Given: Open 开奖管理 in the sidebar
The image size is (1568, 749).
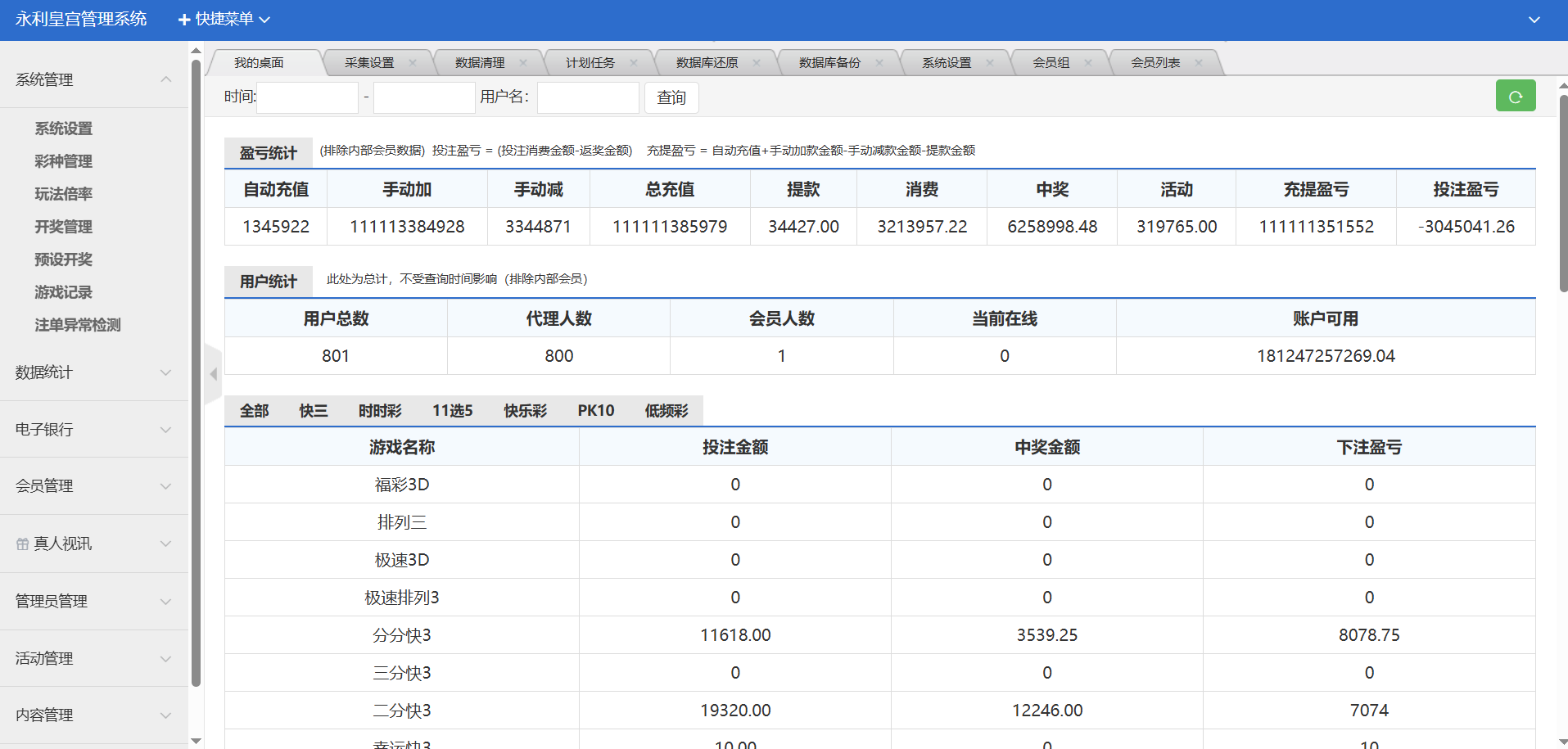Looking at the screenshot, I should (63, 227).
